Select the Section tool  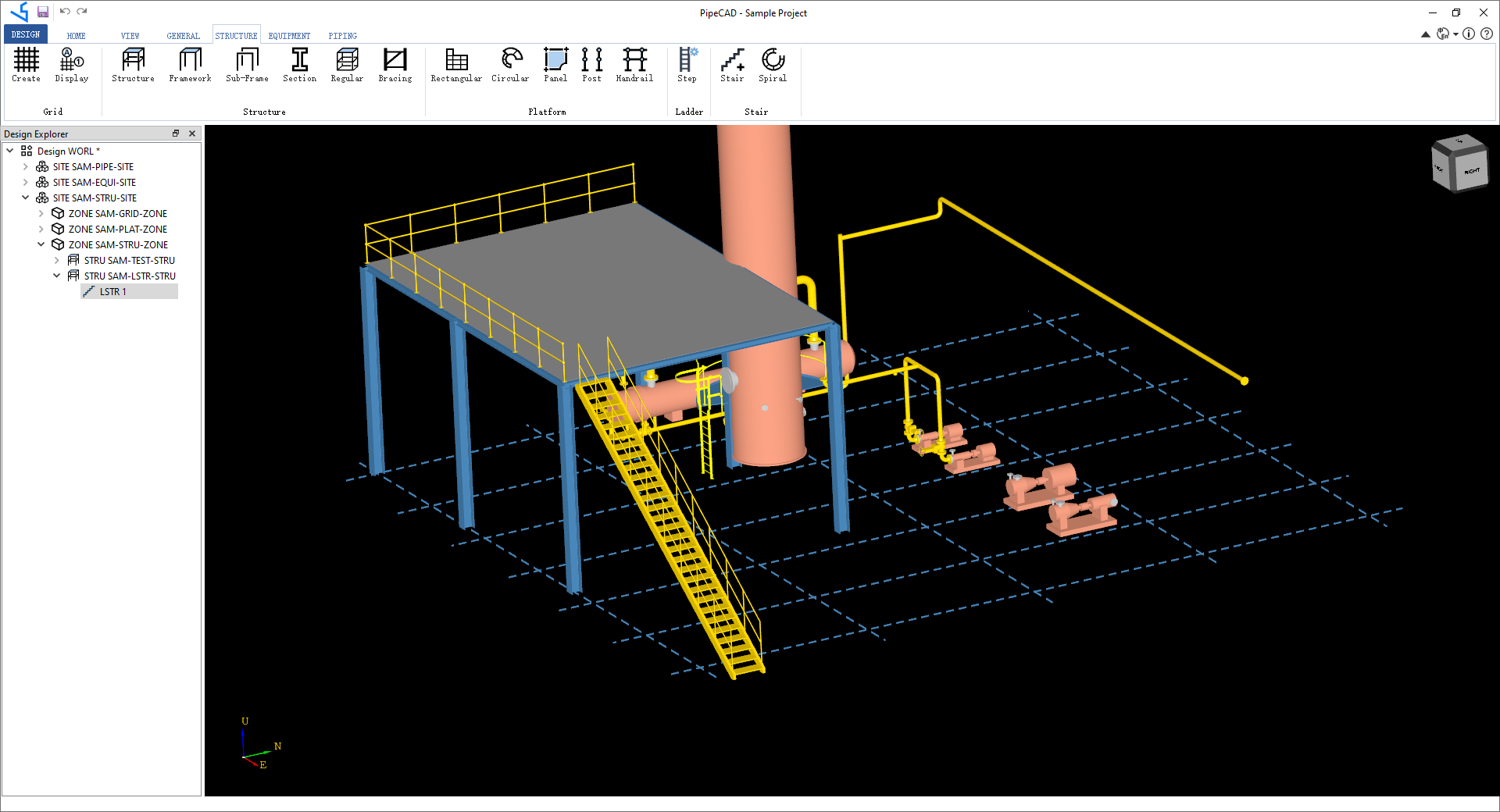[299, 66]
